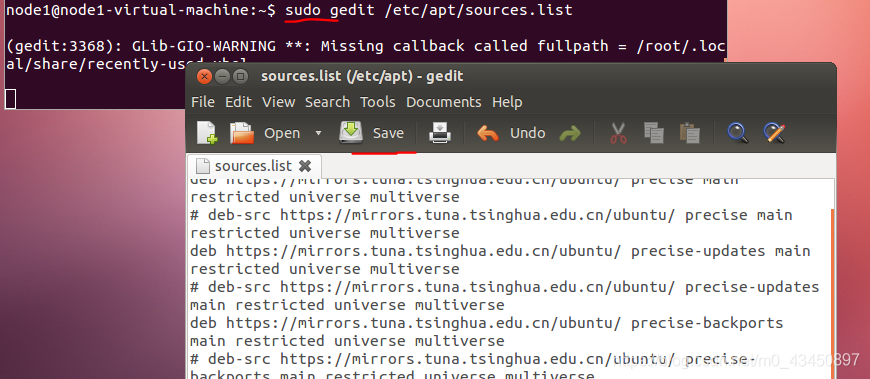Click the gedit window title text
This screenshot has height=379, width=870.
362,76
